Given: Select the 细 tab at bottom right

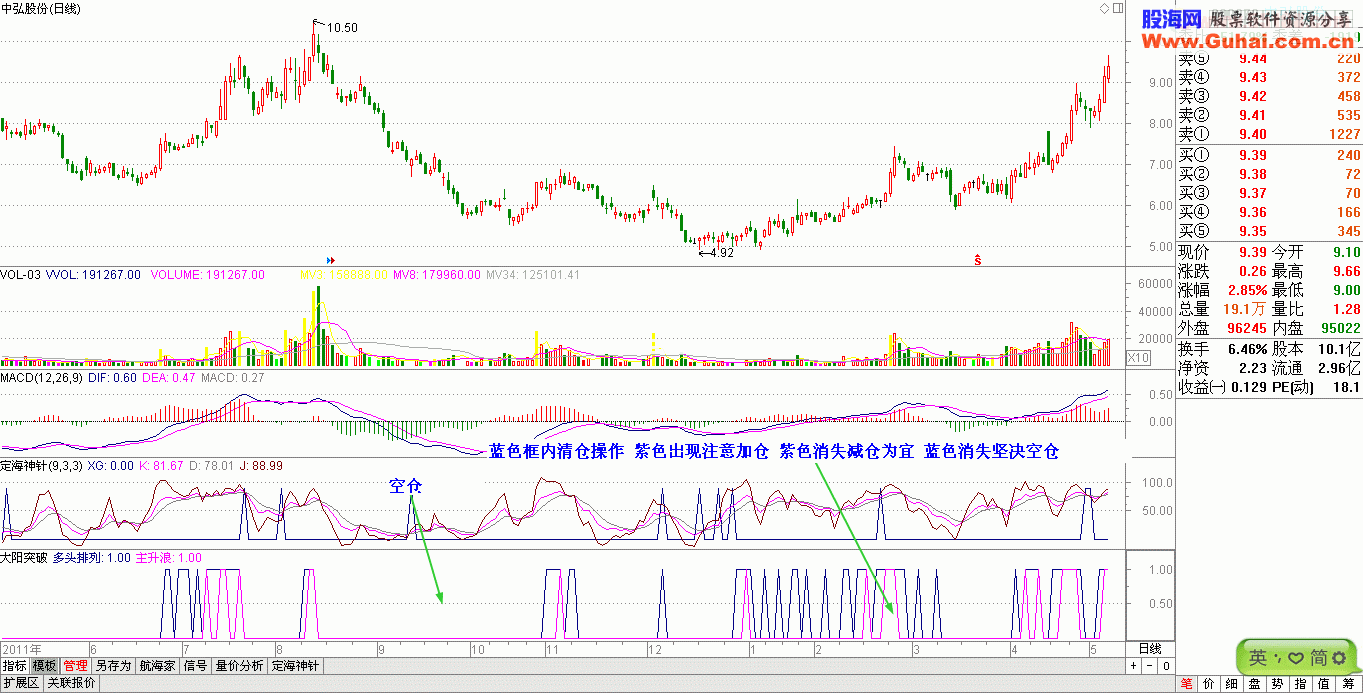Looking at the screenshot, I should pos(1233,684).
